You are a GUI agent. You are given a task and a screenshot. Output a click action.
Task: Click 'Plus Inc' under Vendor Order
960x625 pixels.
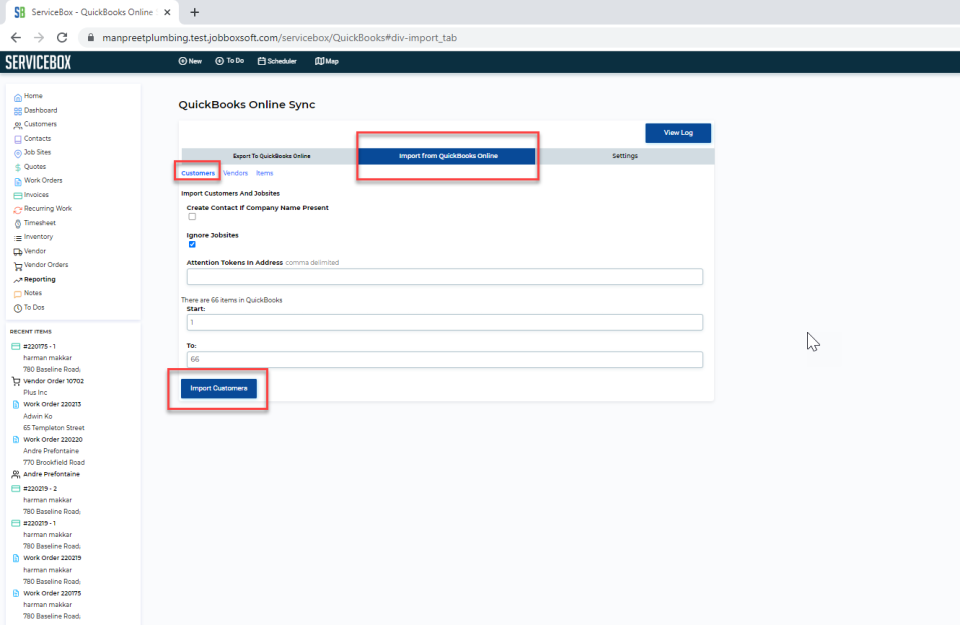click(35, 393)
